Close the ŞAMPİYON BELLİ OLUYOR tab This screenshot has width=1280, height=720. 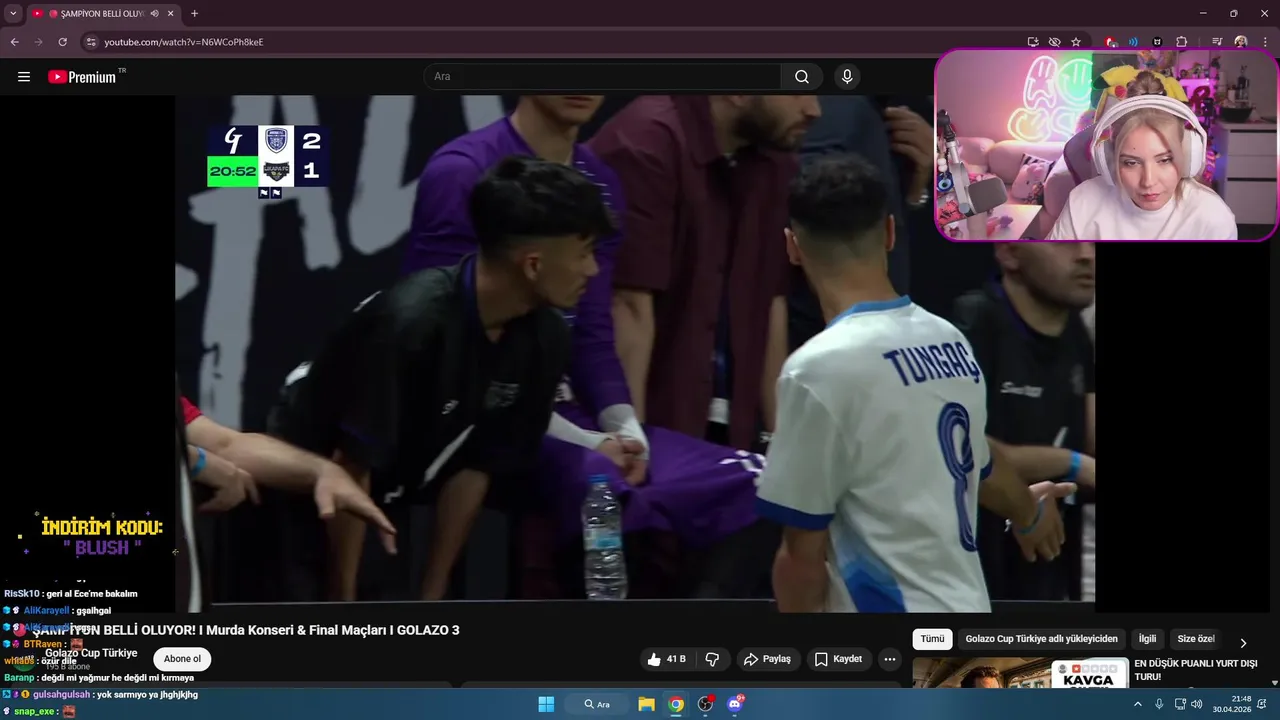pos(171,14)
